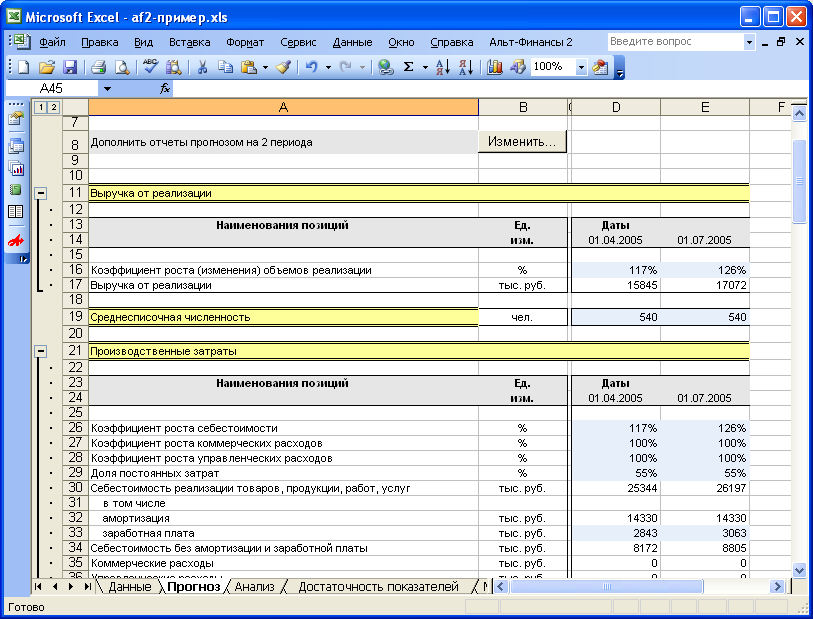Viewport: 813px width, 619px height.
Task: Collapse the Производственные затраты group
Action: coord(40,352)
